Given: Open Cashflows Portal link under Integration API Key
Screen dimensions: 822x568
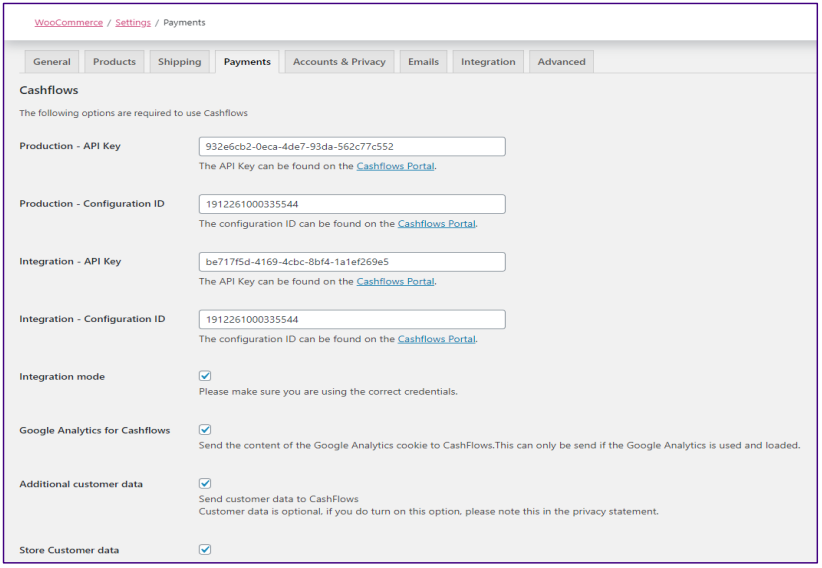Looking at the screenshot, I should [x=395, y=282].
